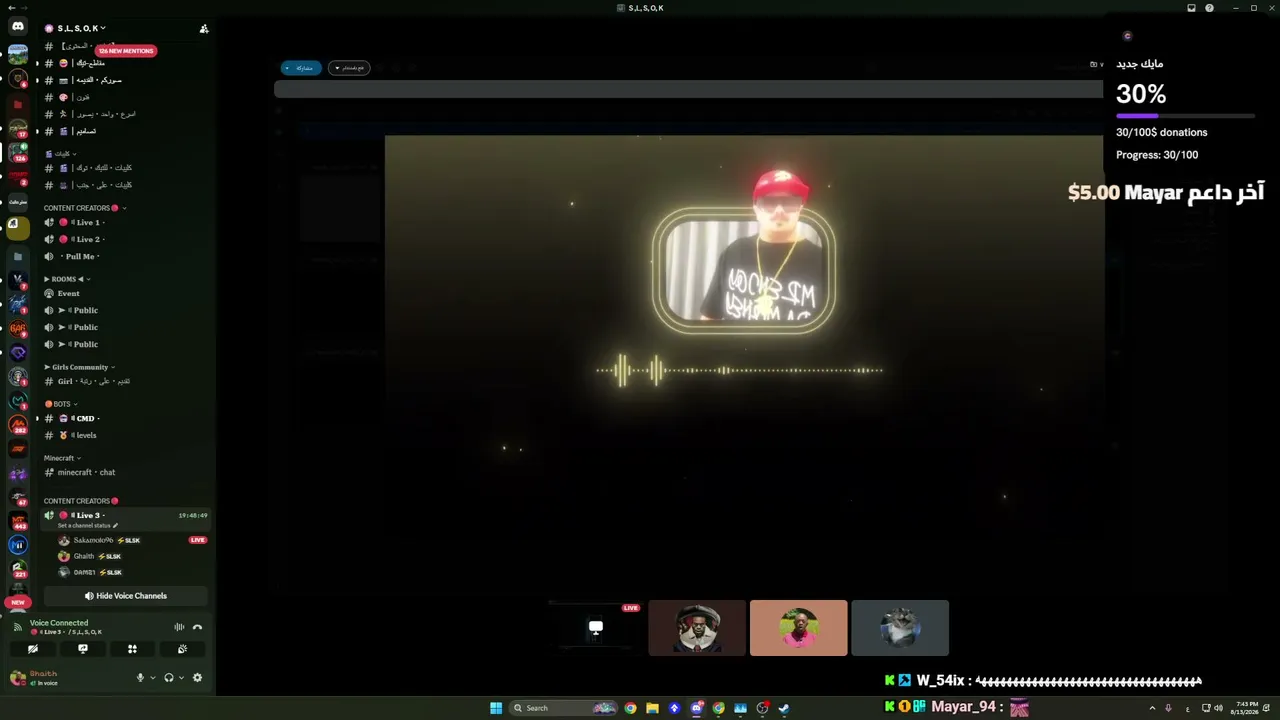
Task: Jump to 126 New Mentions
Action: tap(126, 51)
